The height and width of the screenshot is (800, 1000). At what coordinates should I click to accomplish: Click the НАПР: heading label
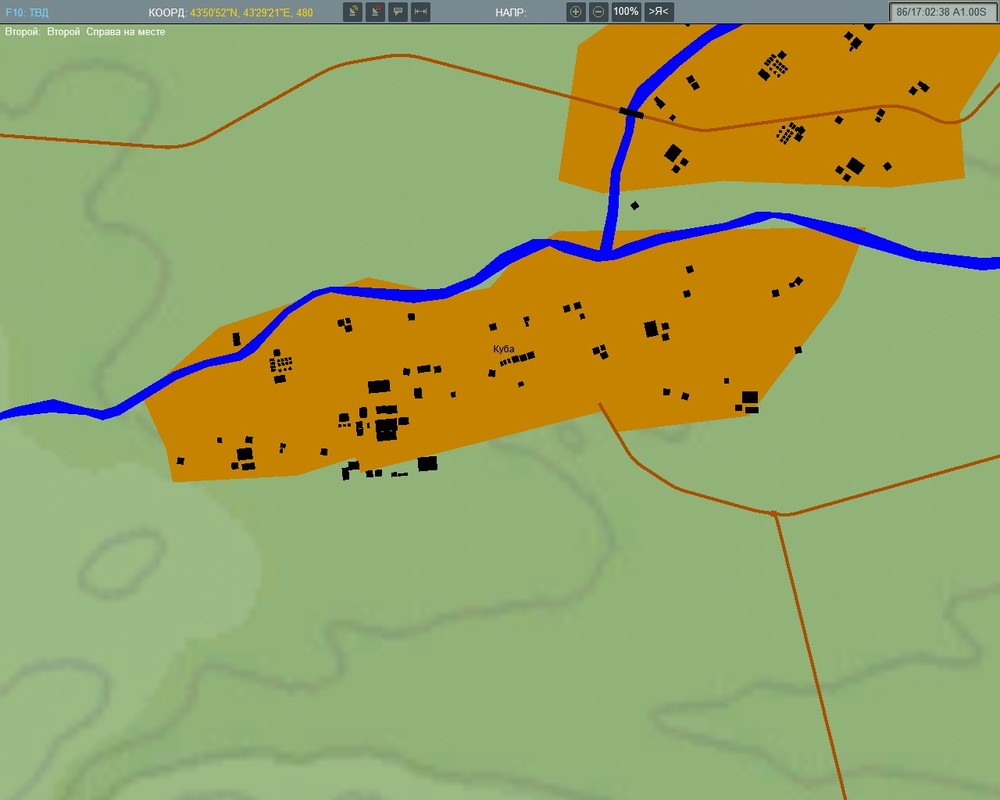coord(511,12)
